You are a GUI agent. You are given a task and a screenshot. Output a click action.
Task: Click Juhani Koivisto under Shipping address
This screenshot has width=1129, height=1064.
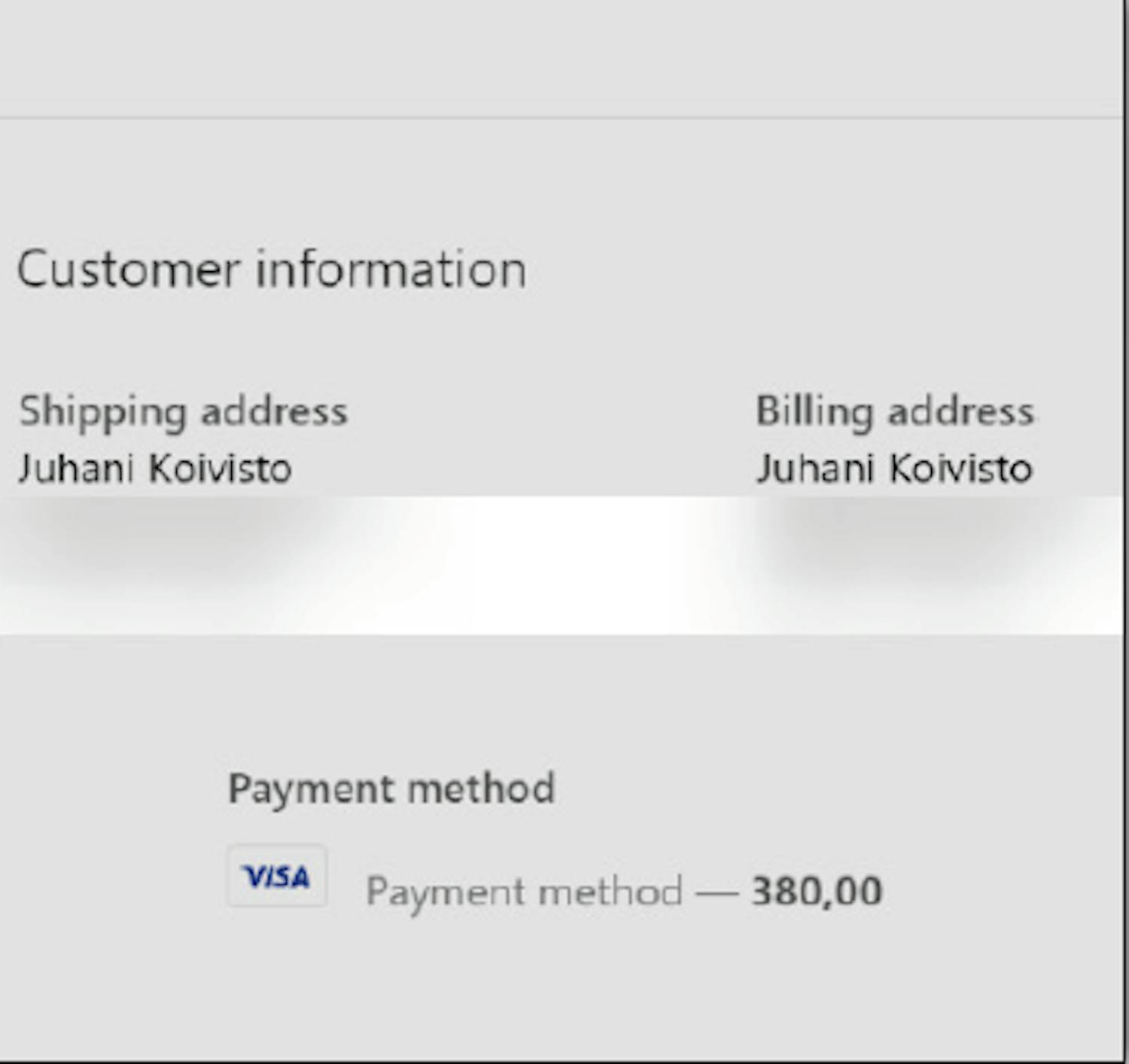point(155,469)
